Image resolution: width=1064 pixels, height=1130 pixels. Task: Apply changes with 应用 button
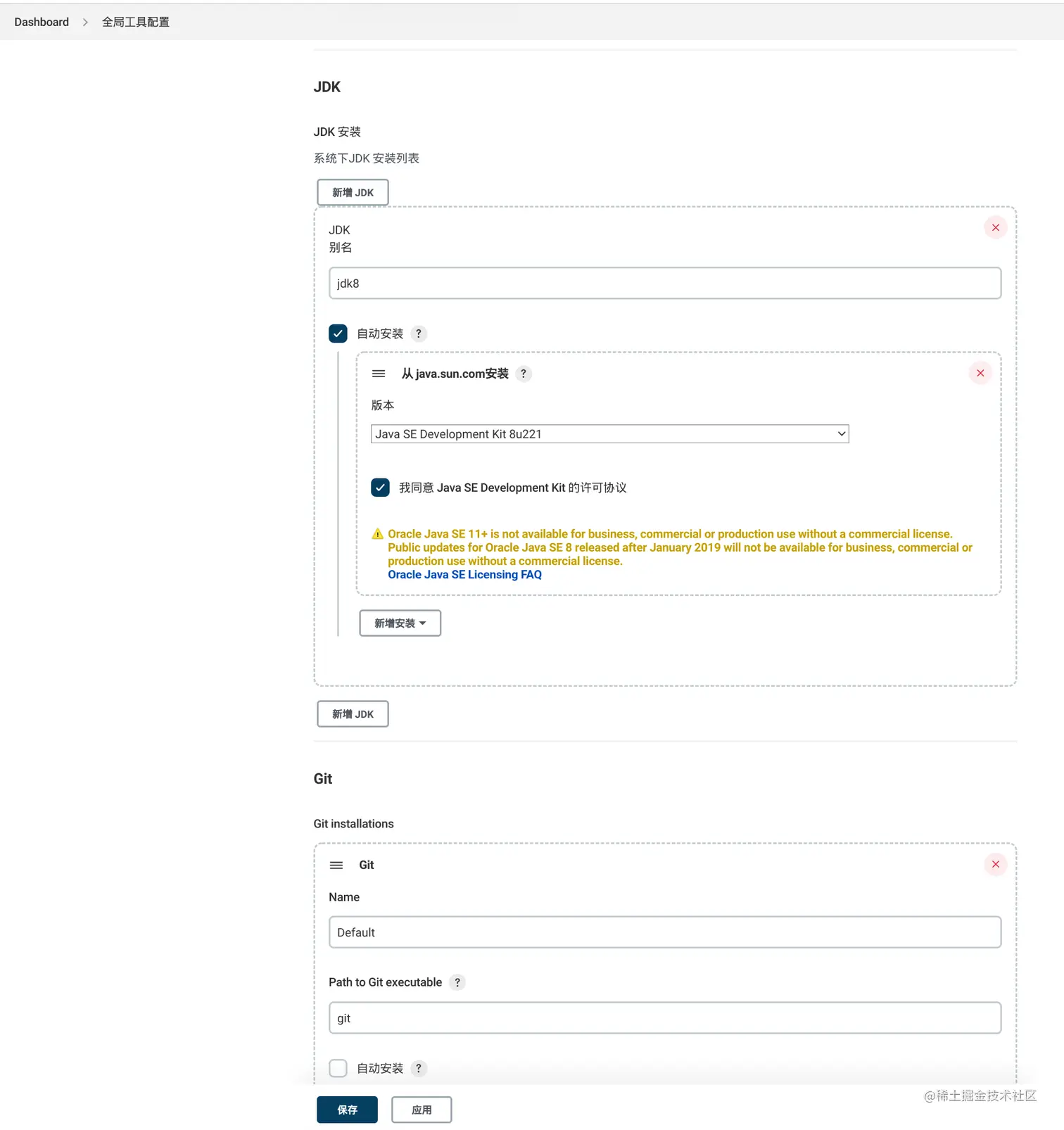(x=422, y=1110)
